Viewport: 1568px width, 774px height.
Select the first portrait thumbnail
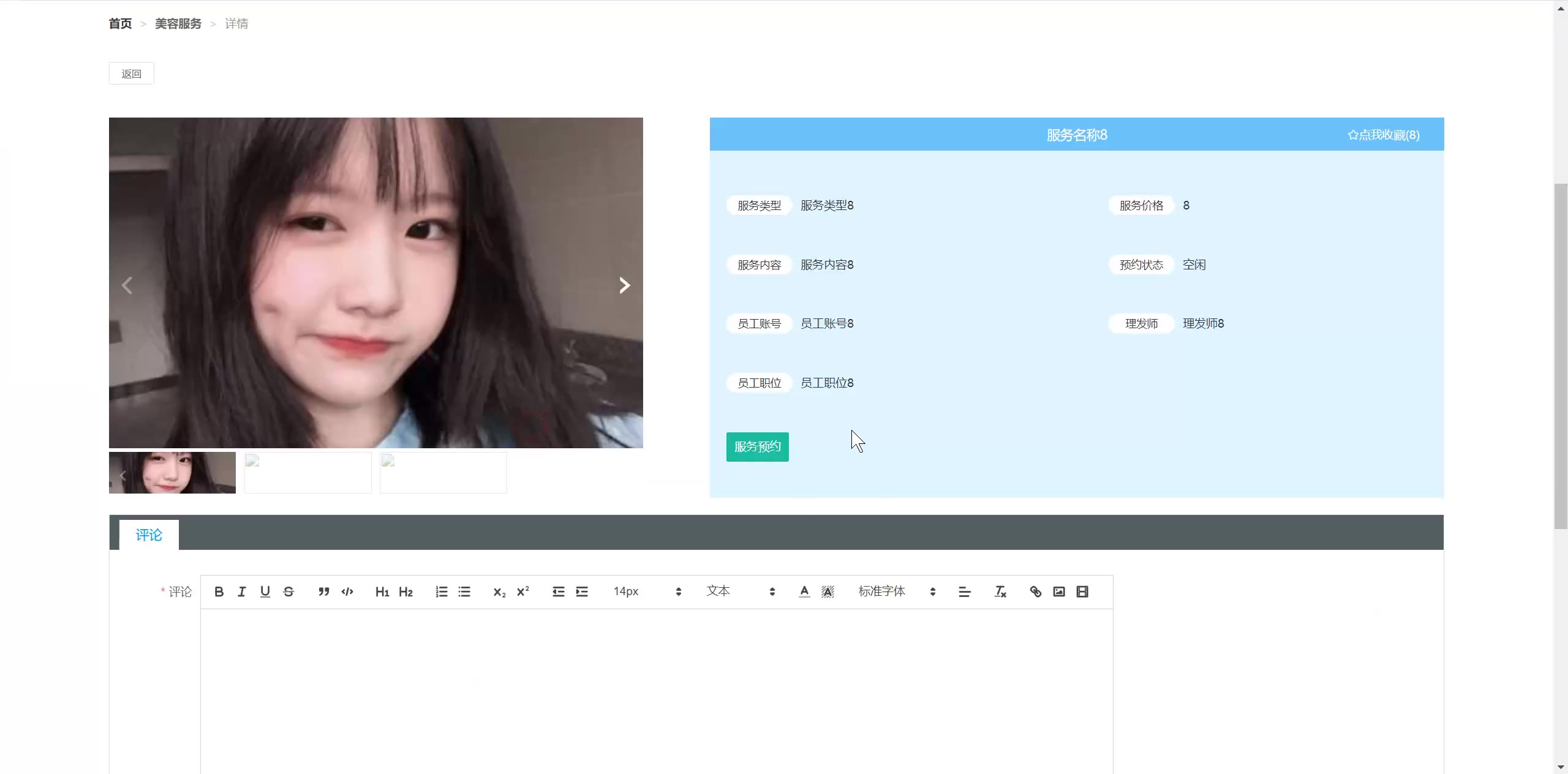(172, 473)
